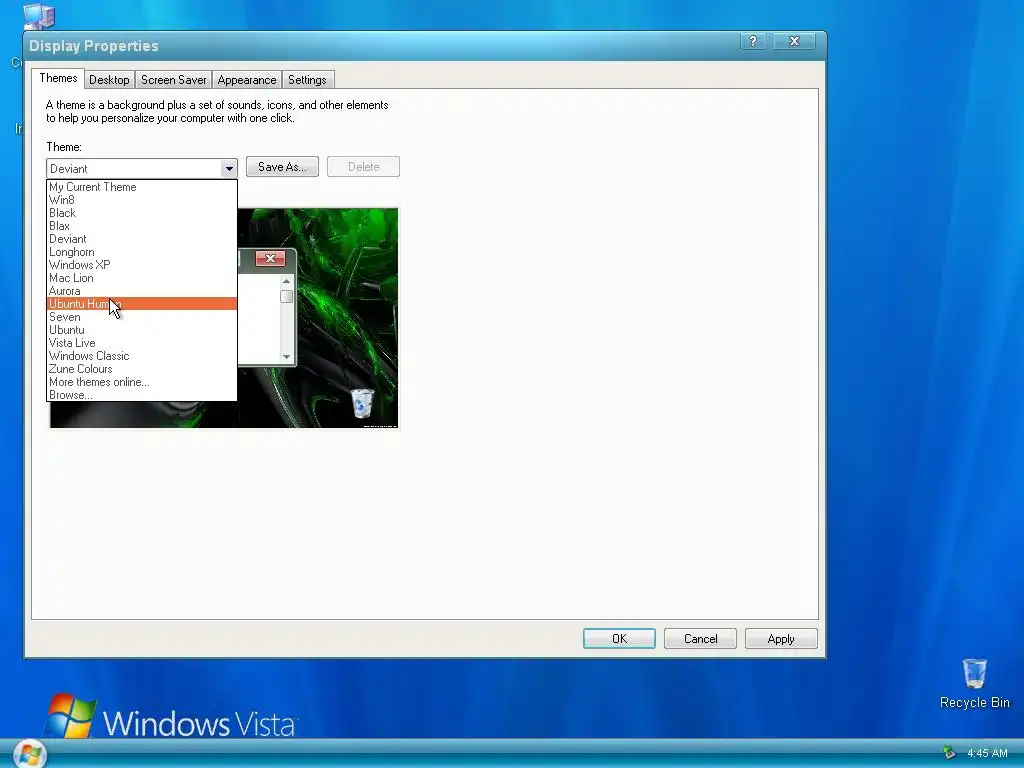Image resolution: width=1024 pixels, height=768 pixels.
Task: Click the Apply button
Action: tap(781, 639)
